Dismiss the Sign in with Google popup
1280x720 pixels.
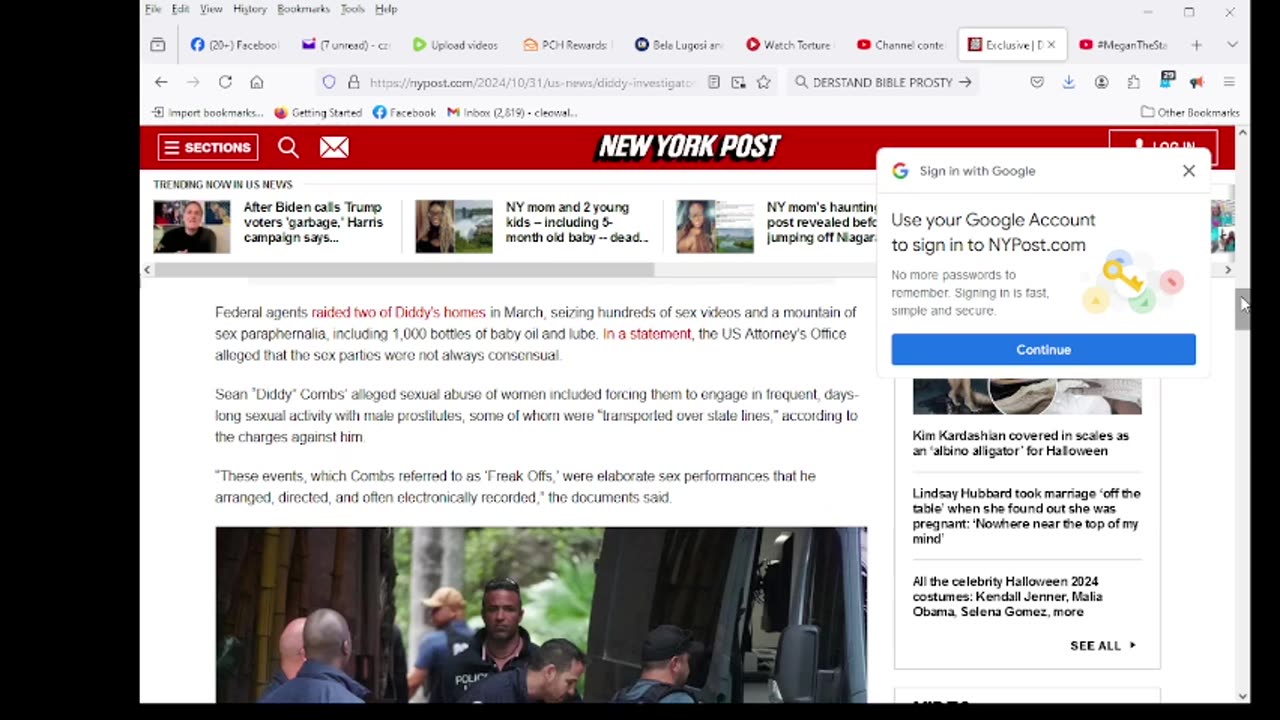[x=1188, y=171]
